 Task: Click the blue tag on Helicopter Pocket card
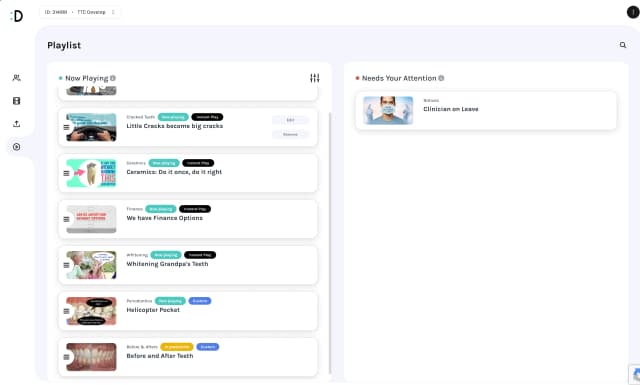[200, 301]
